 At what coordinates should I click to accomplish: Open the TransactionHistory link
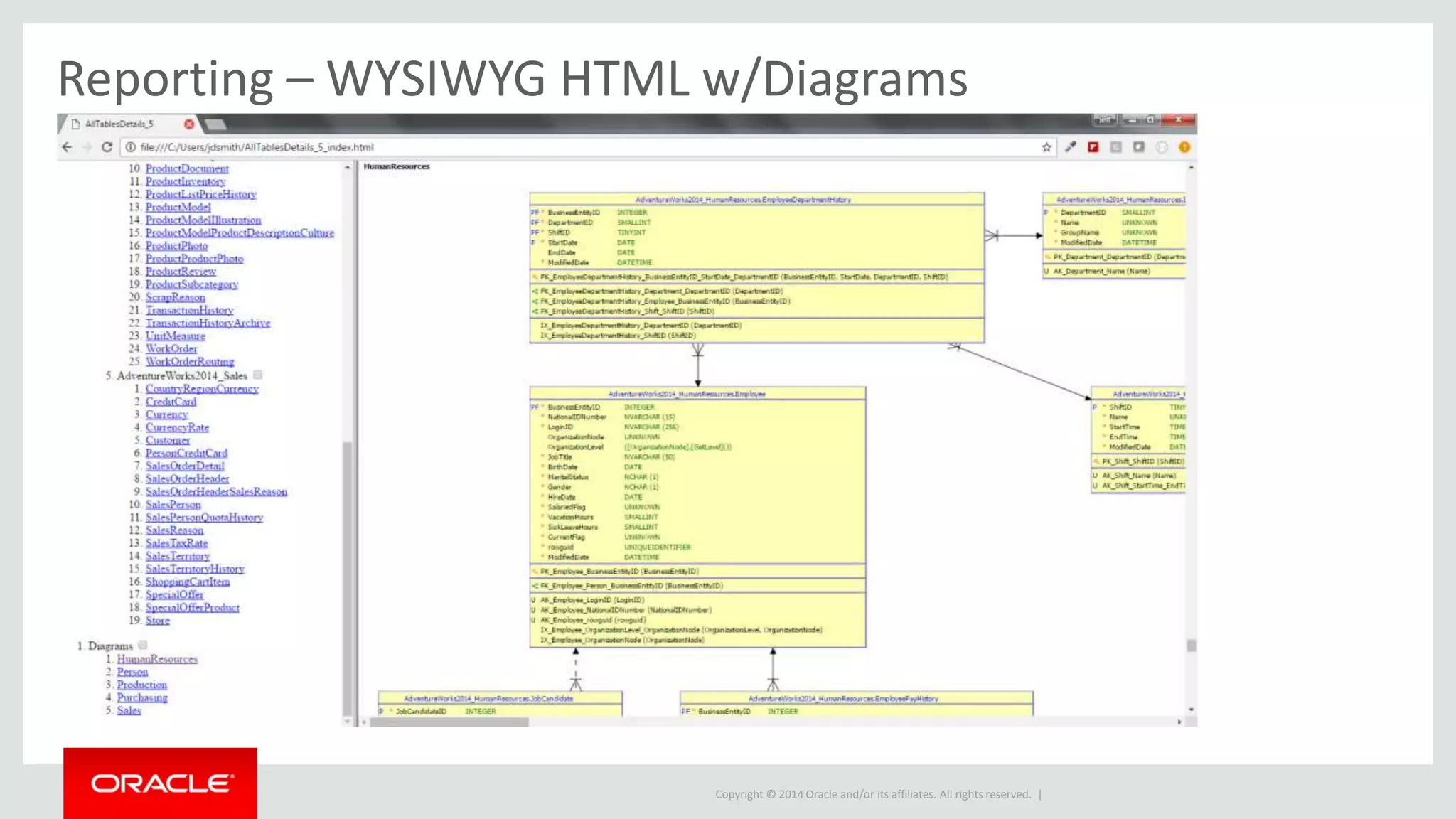[x=190, y=310]
